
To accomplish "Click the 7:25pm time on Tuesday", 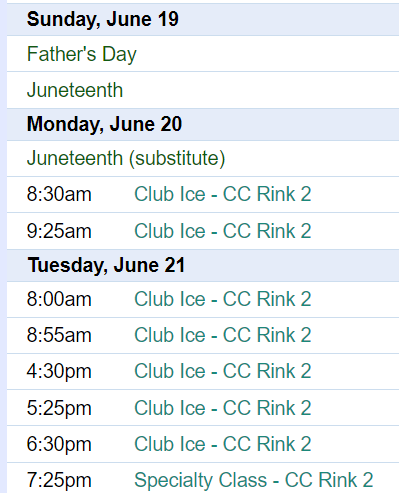I will click(59, 481).
